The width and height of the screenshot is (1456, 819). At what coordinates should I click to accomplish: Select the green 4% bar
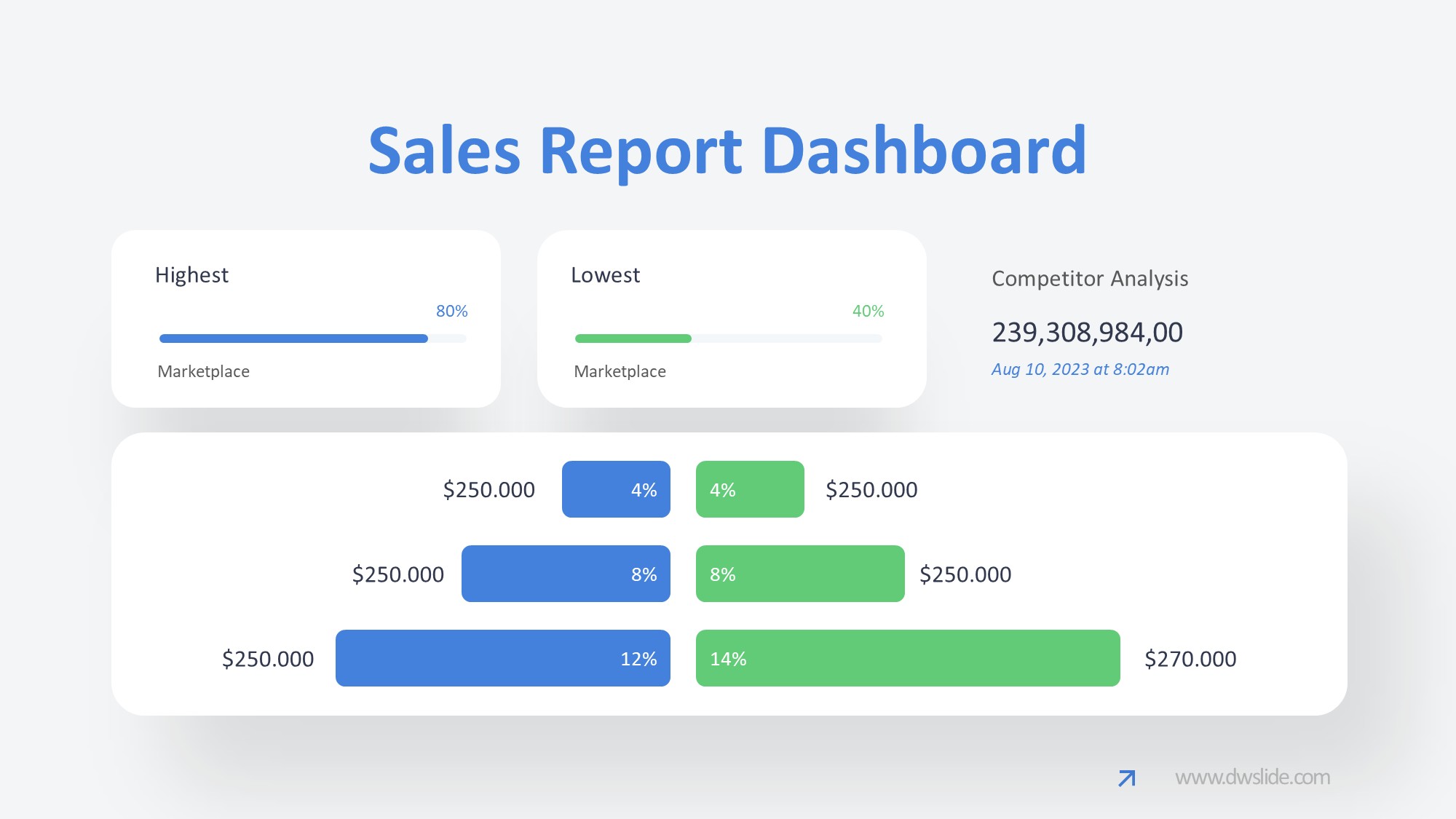coord(750,489)
